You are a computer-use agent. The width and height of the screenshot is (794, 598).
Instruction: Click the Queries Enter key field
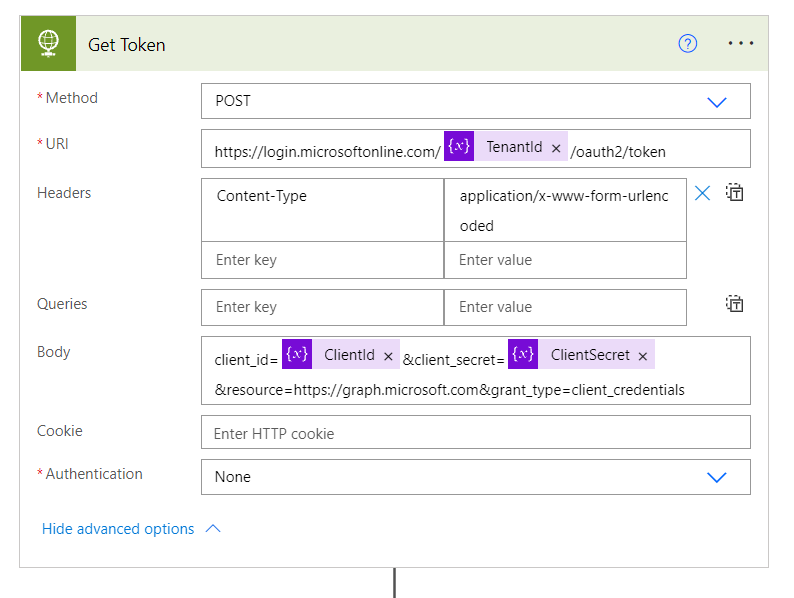tap(322, 307)
